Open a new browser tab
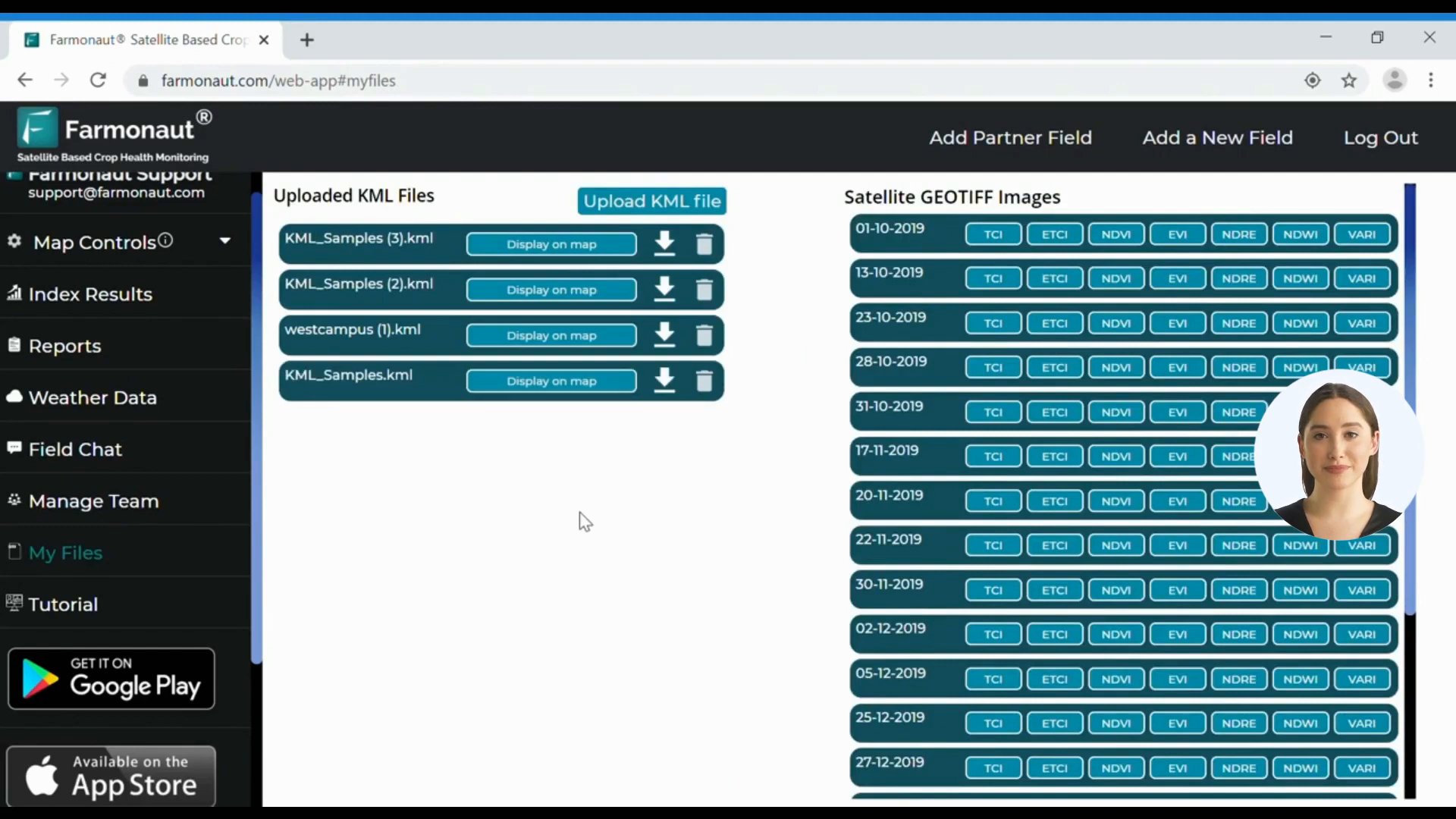 (307, 40)
